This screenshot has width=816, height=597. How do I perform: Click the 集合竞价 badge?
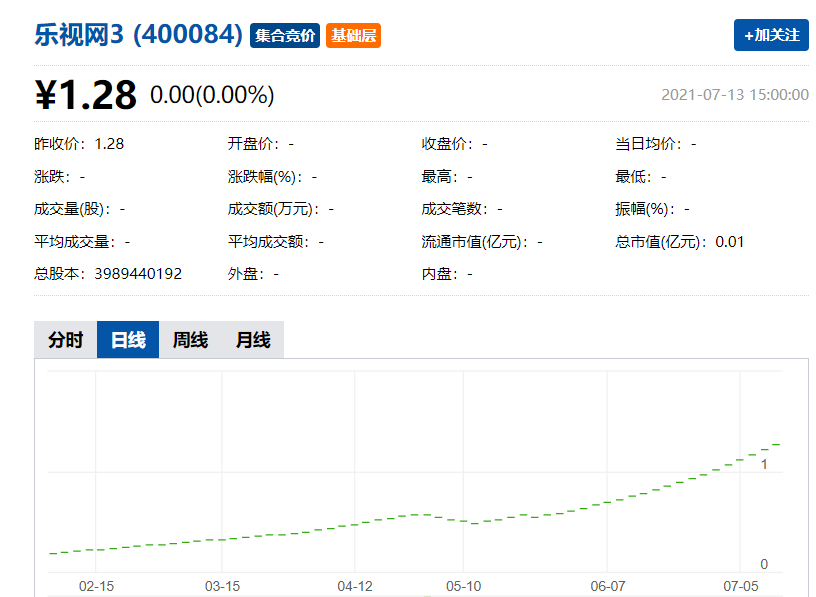(285, 35)
